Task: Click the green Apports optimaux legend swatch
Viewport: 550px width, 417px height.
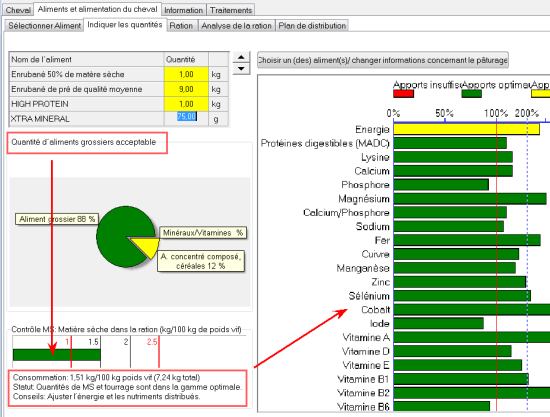Action: (471, 94)
